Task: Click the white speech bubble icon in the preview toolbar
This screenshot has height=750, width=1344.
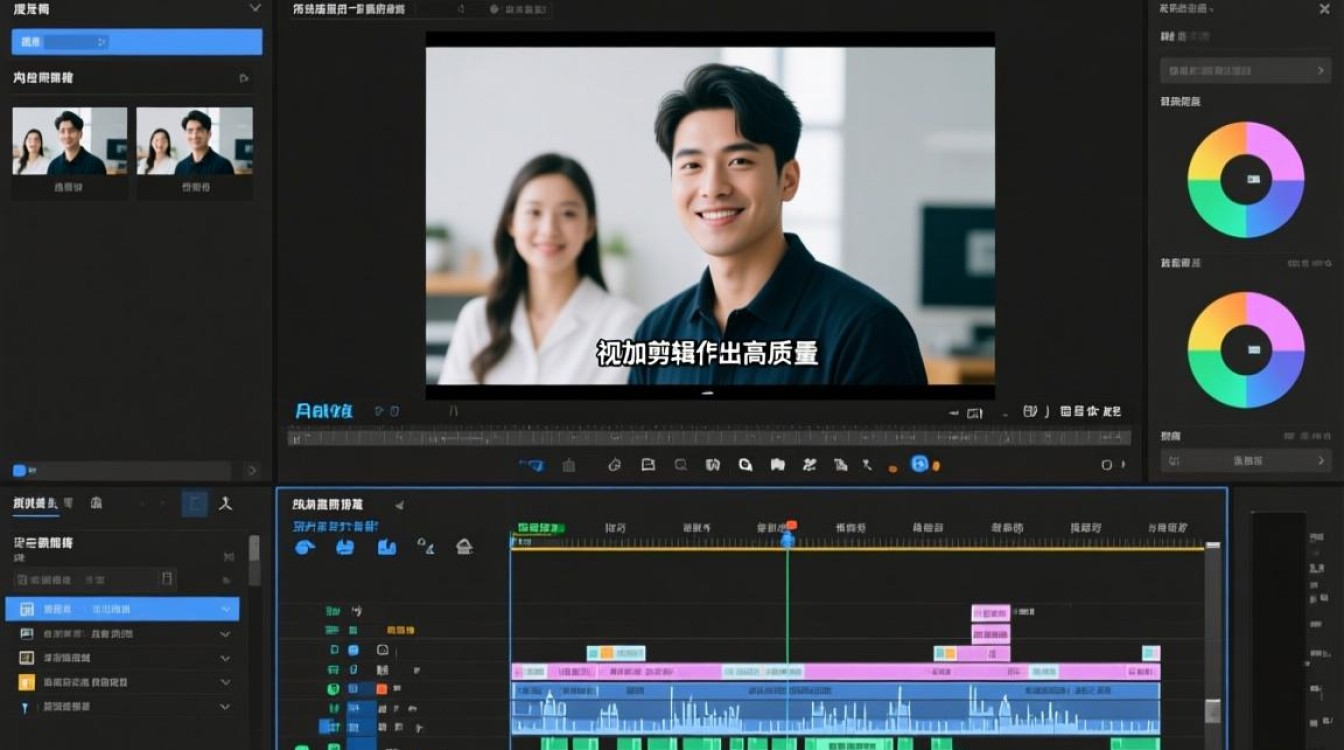Action: point(745,465)
